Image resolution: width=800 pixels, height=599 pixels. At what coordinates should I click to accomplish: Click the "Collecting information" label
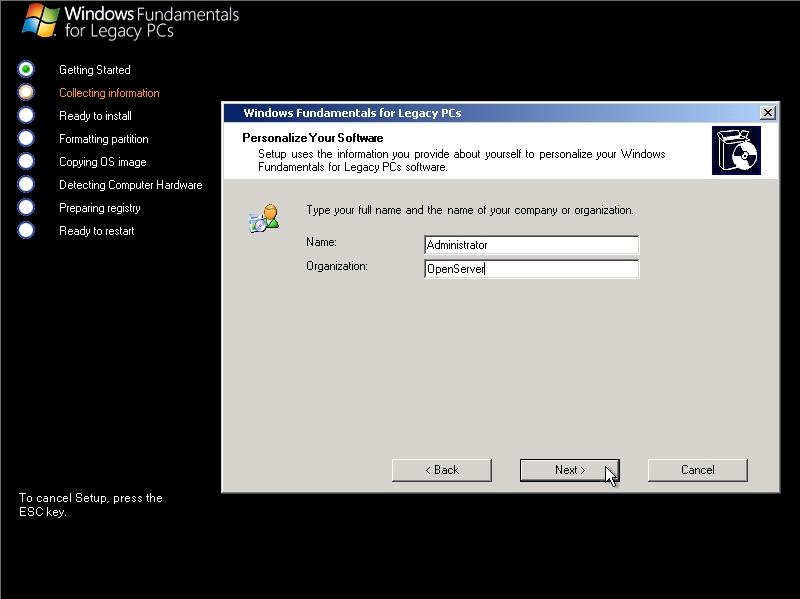[109, 93]
